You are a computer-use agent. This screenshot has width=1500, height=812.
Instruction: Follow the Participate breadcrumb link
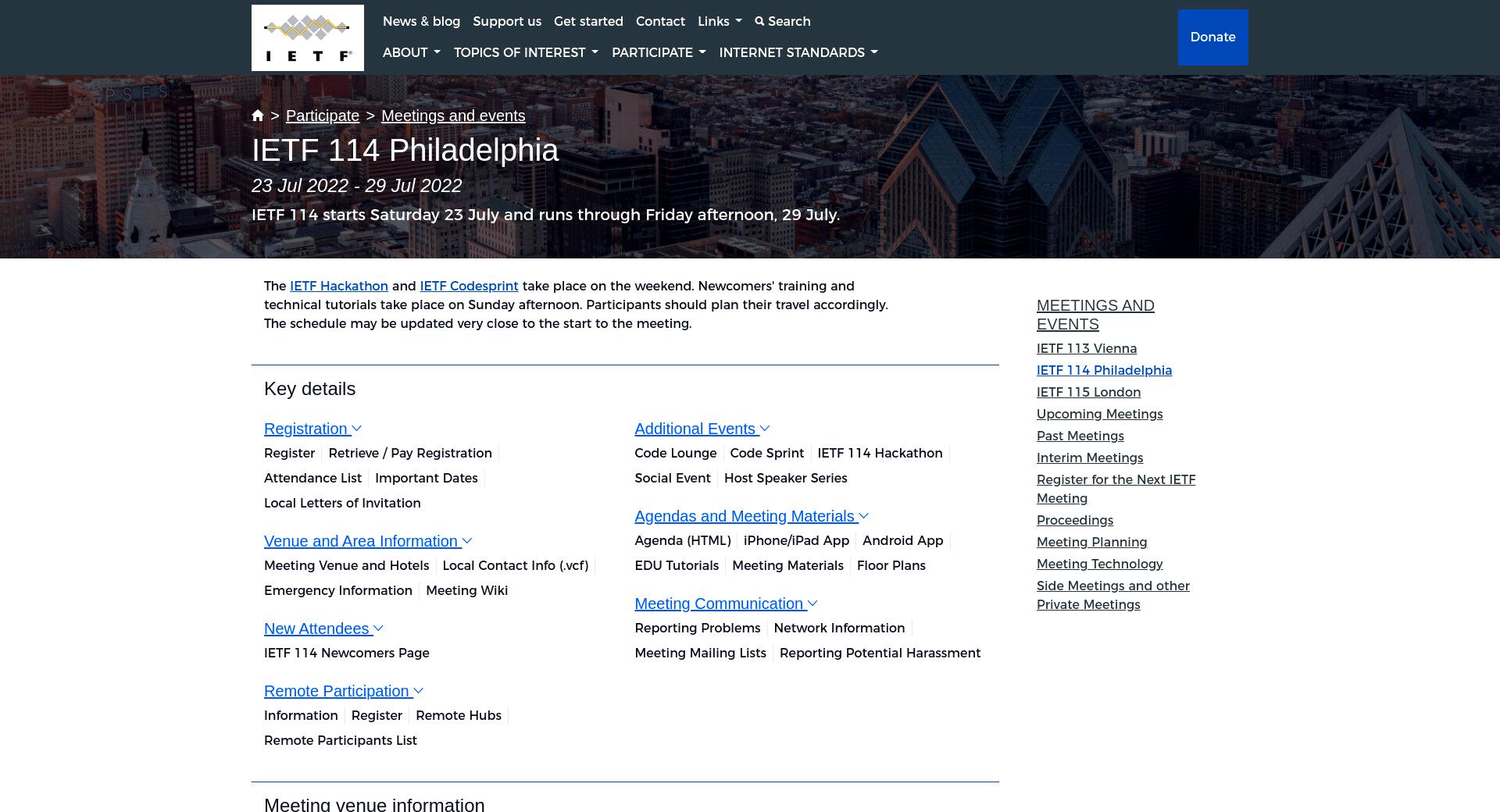(x=323, y=116)
